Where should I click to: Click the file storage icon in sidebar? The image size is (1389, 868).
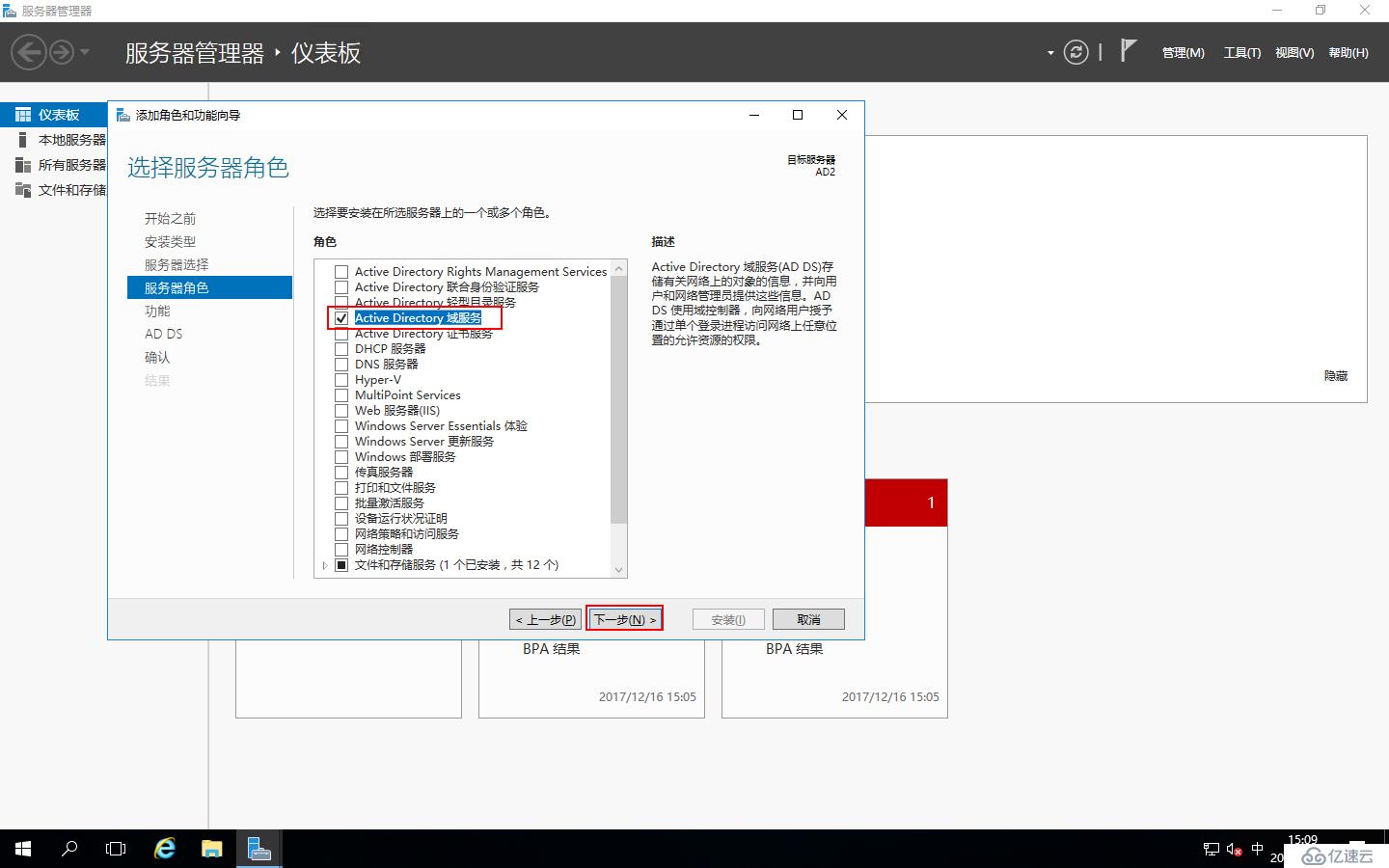tap(23, 190)
